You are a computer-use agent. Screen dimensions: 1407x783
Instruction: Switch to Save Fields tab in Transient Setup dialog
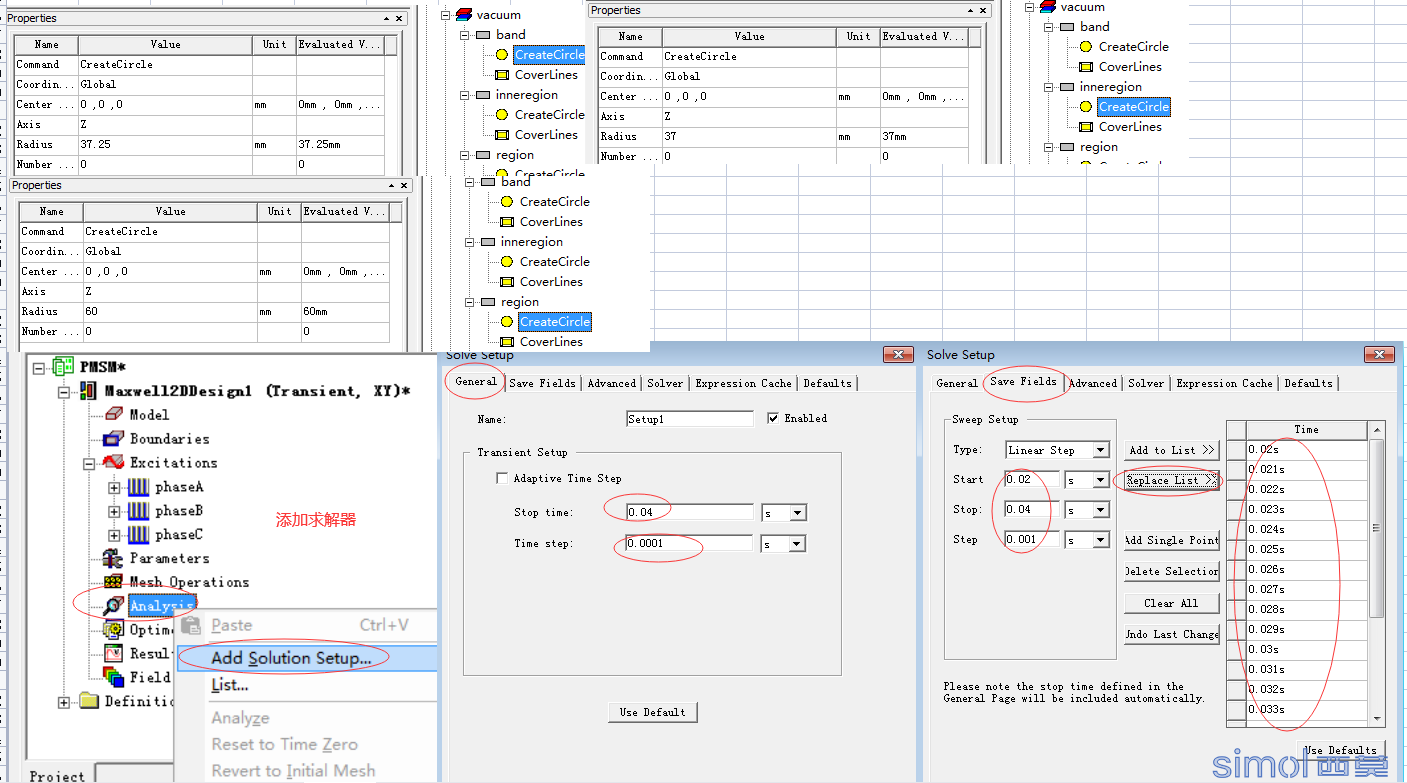[x=542, y=383]
